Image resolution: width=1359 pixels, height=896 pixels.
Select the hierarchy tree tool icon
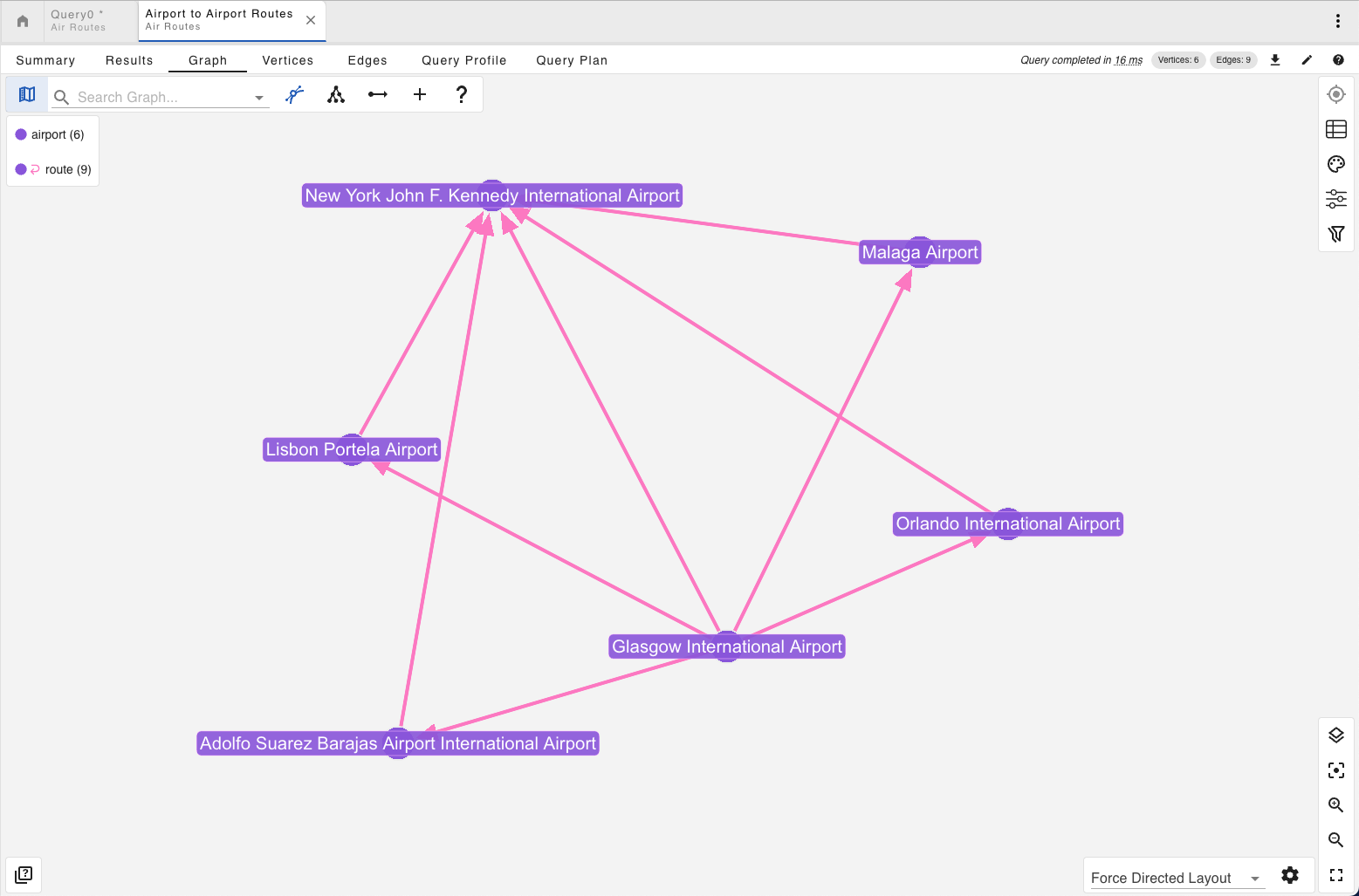click(x=336, y=94)
